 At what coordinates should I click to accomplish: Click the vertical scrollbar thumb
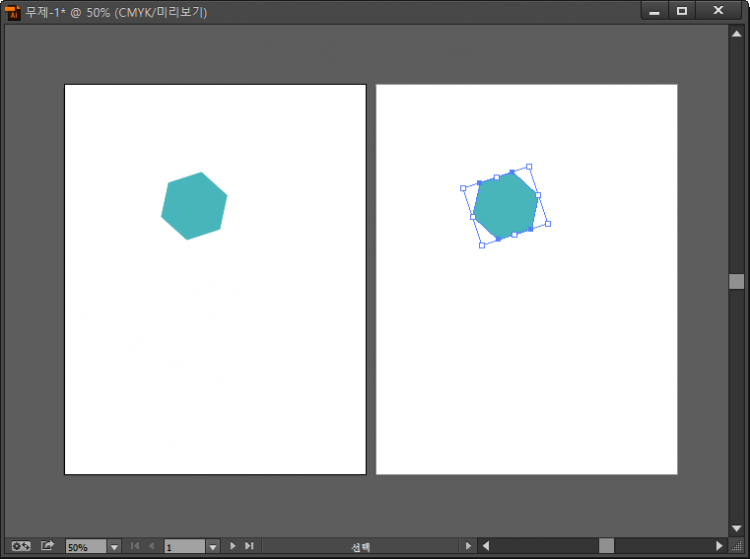click(x=736, y=281)
